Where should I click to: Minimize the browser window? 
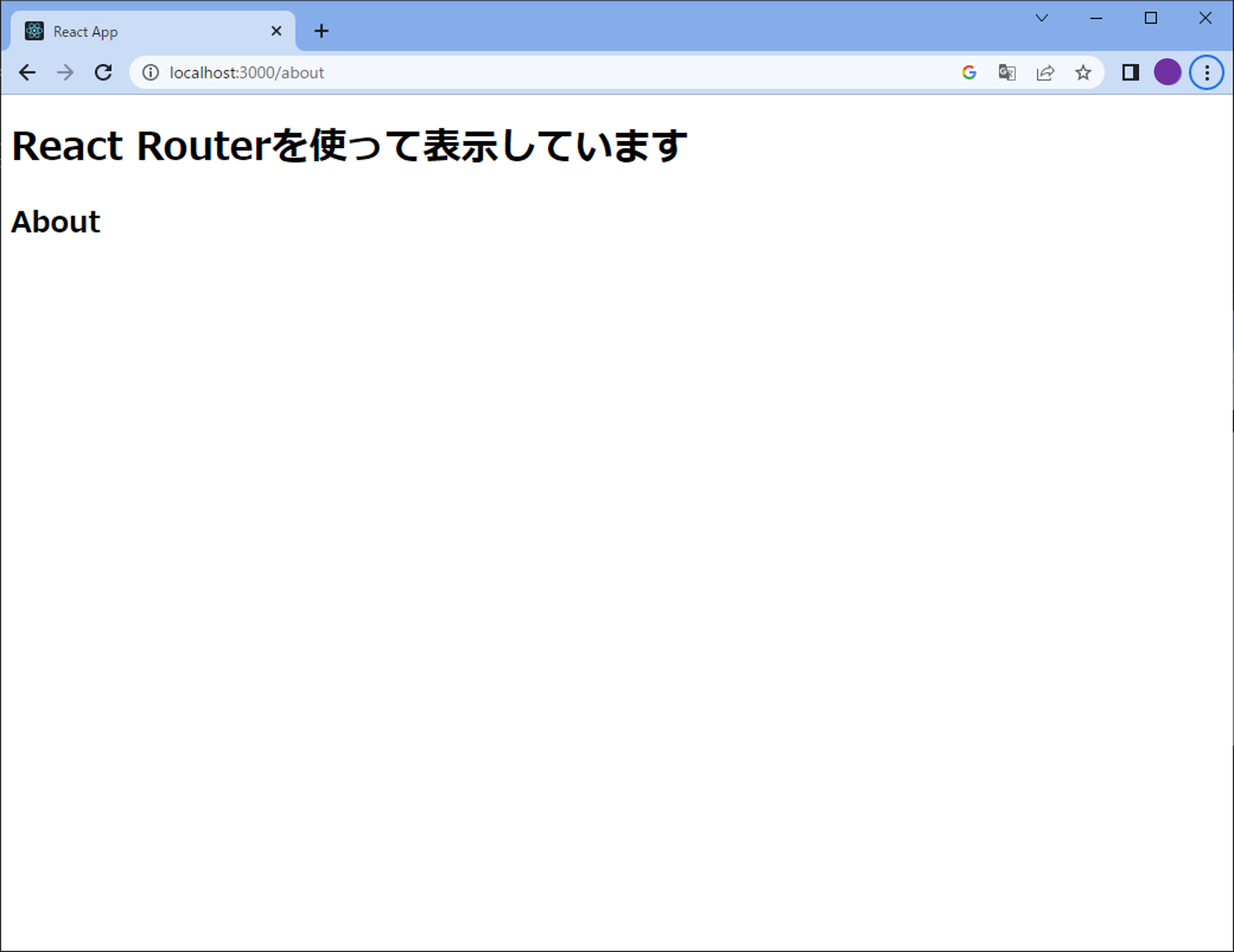tap(1096, 18)
